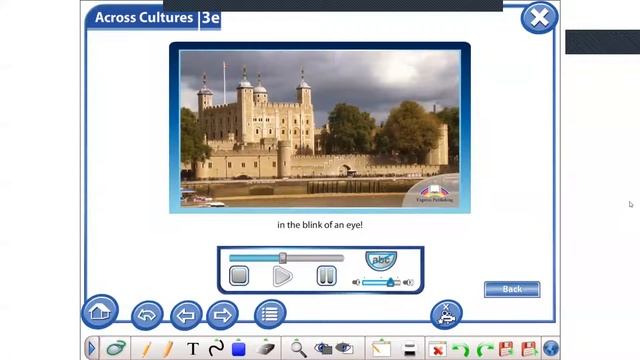Go to the previous page with left arrow
This screenshot has height=360, width=640.
coord(186,315)
